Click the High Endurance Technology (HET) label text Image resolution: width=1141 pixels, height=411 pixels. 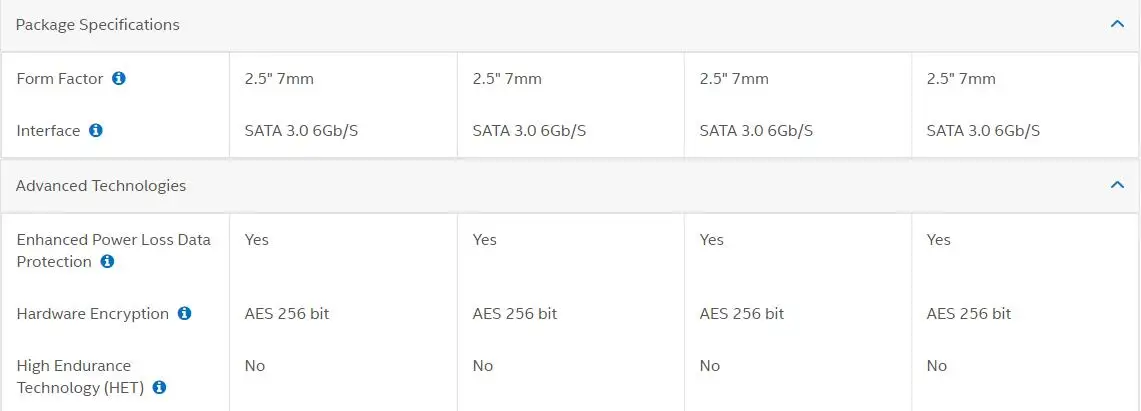(x=80, y=377)
